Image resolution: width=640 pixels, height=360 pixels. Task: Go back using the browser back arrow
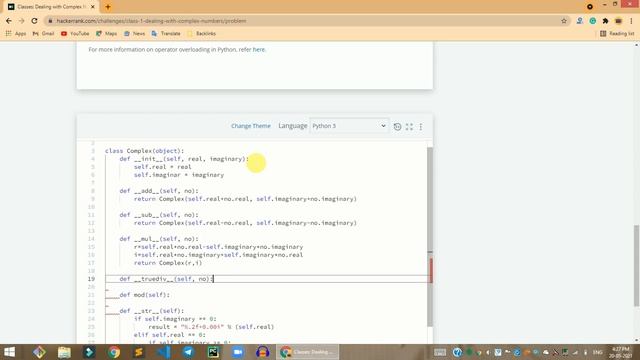(x=9, y=21)
